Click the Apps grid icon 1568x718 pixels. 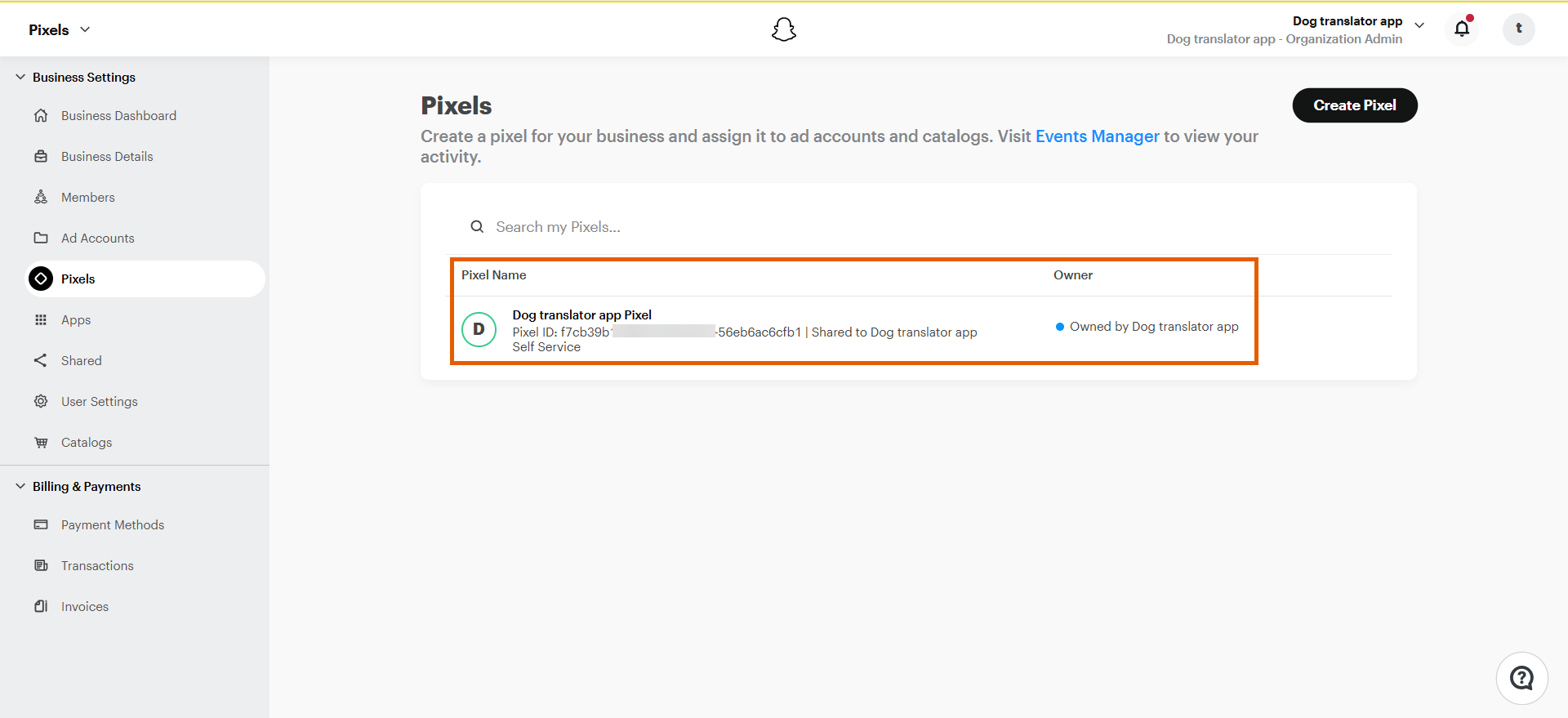(41, 319)
